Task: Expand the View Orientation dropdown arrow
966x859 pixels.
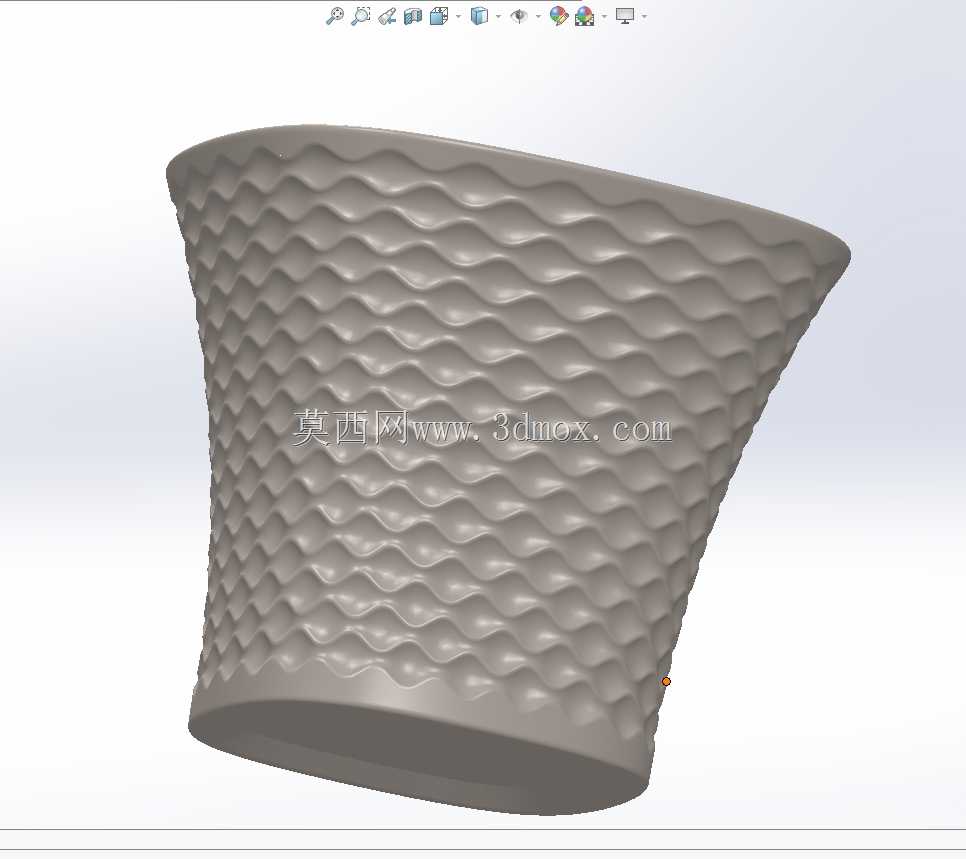Action: coord(458,17)
